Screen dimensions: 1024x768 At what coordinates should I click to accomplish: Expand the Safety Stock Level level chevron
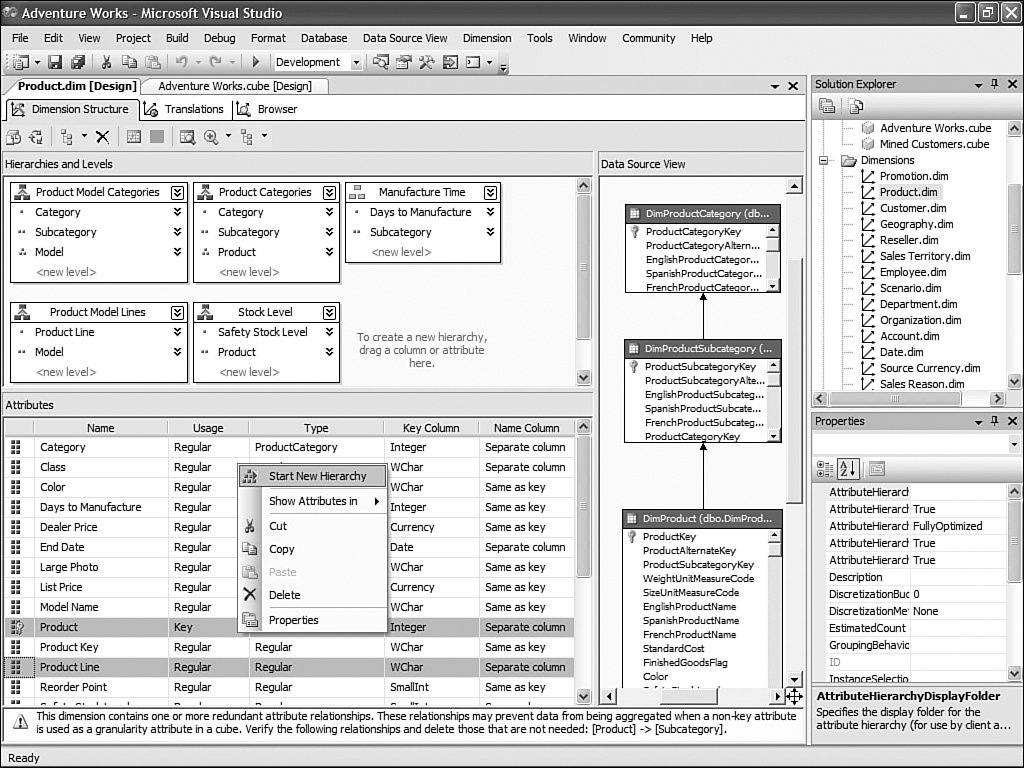(329, 332)
